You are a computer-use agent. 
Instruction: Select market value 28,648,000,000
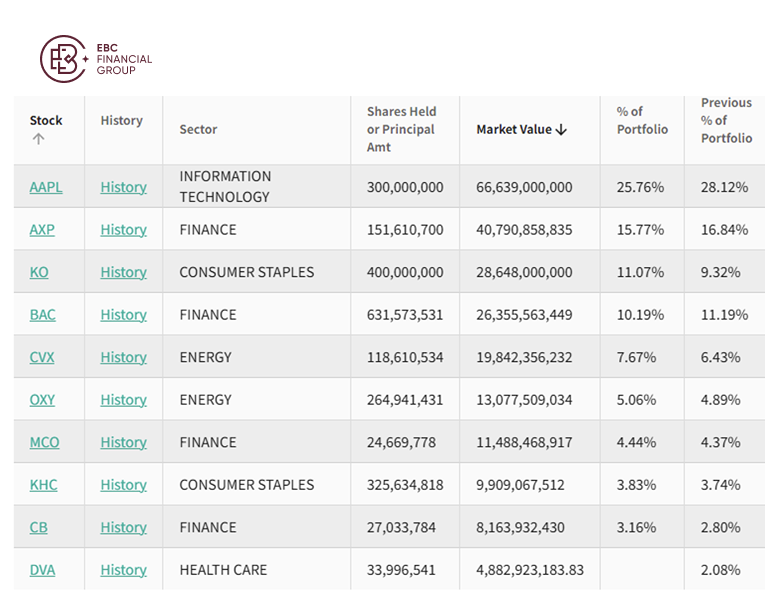[x=524, y=272]
